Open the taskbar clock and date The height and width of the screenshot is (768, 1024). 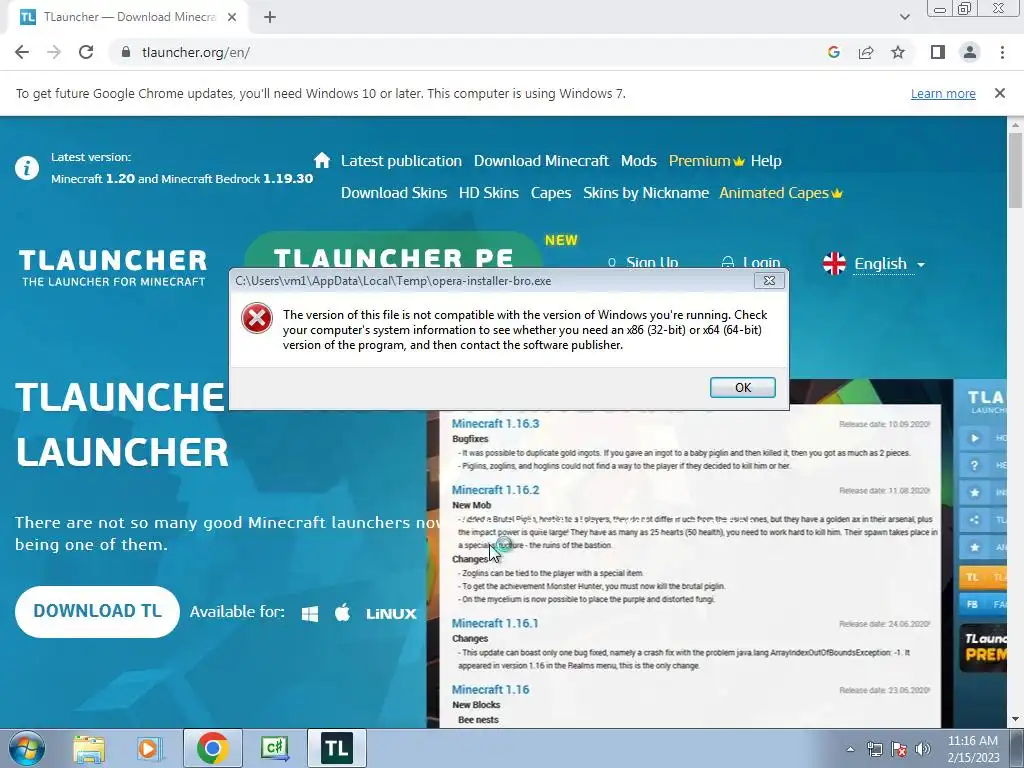click(x=973, y=749)
